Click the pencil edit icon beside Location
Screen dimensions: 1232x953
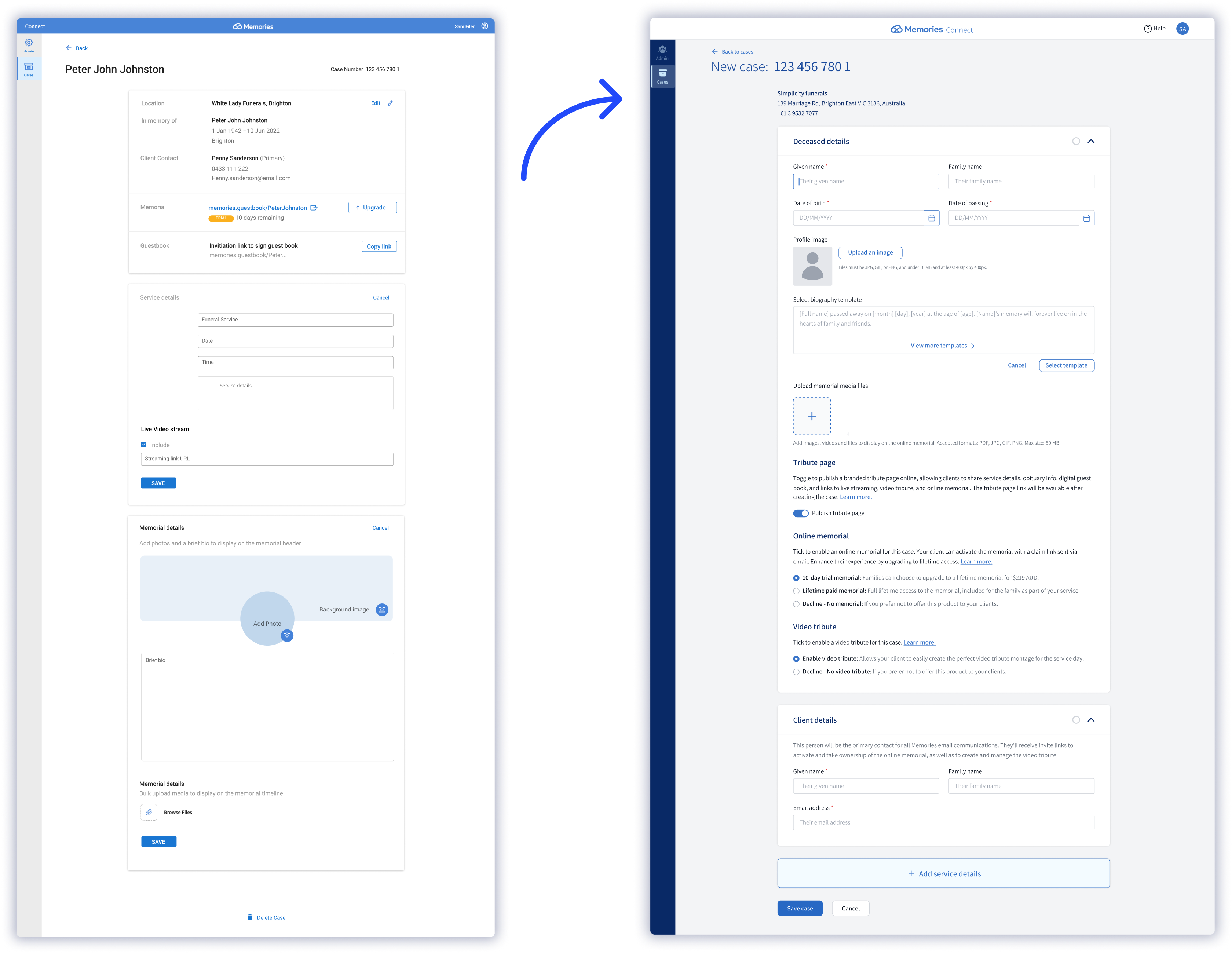click(390, 103)
